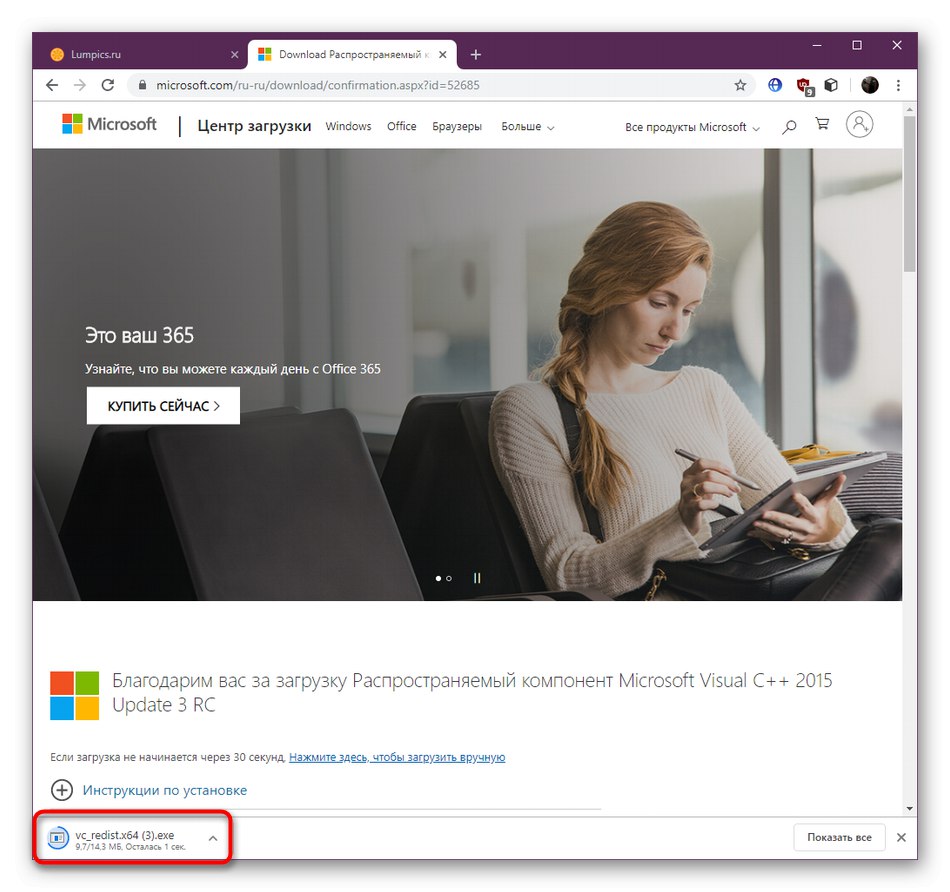Expand Все продукты Microsoft dropdown
The image size is (950, 892).
[693, 127]
